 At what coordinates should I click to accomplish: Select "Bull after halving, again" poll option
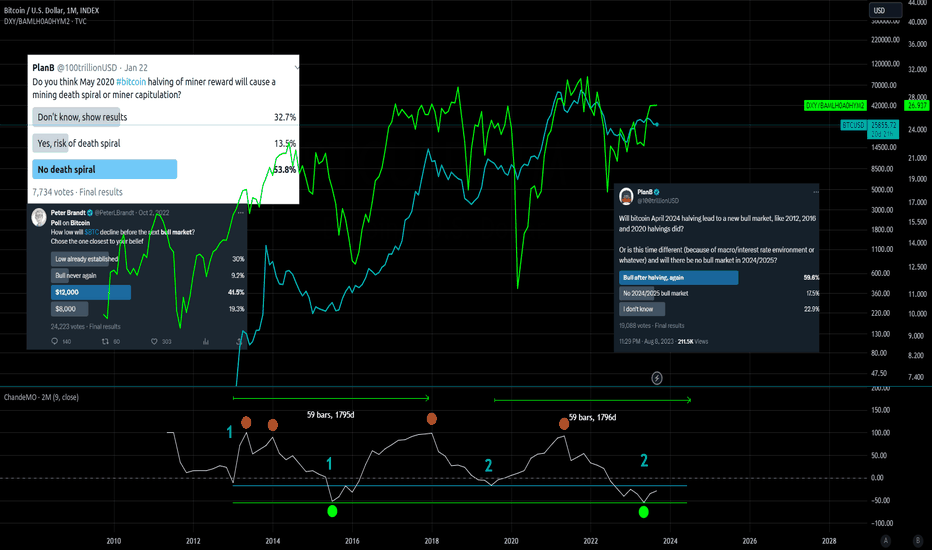pyautogui.click(x=678, y=278)
